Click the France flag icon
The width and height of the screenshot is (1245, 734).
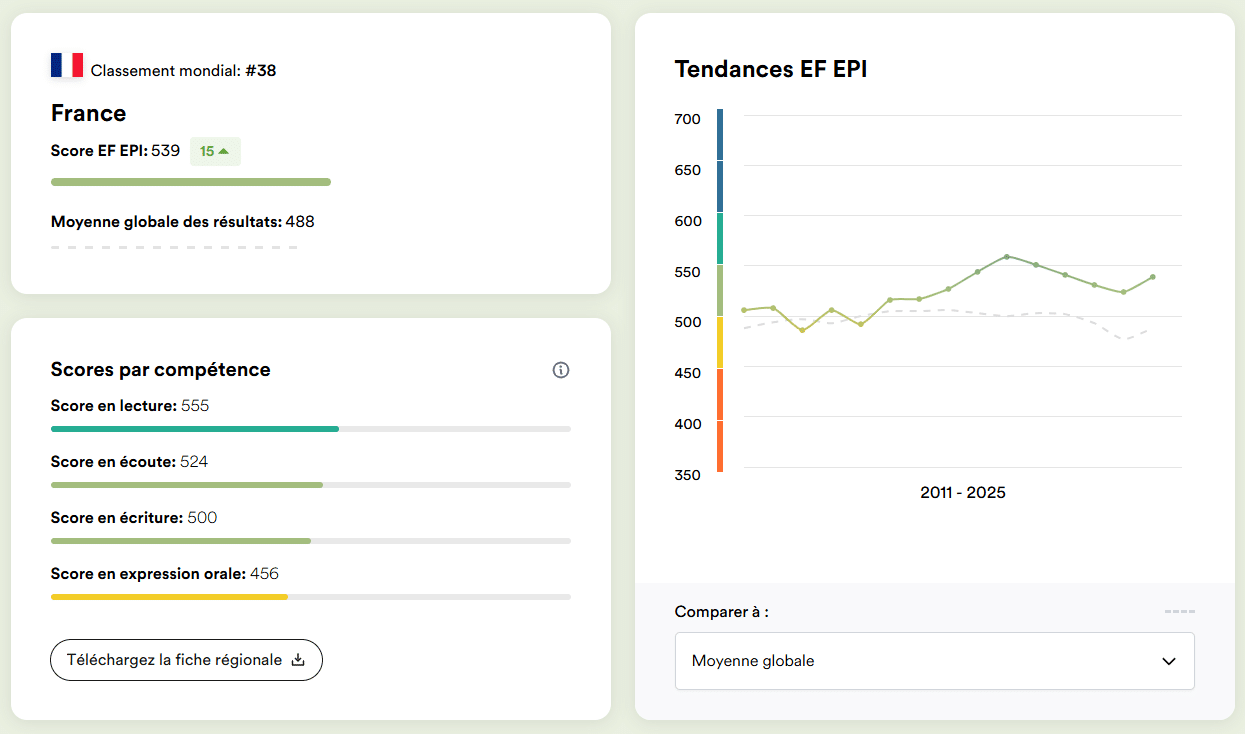pyautogui.click(x=67, y=66)
